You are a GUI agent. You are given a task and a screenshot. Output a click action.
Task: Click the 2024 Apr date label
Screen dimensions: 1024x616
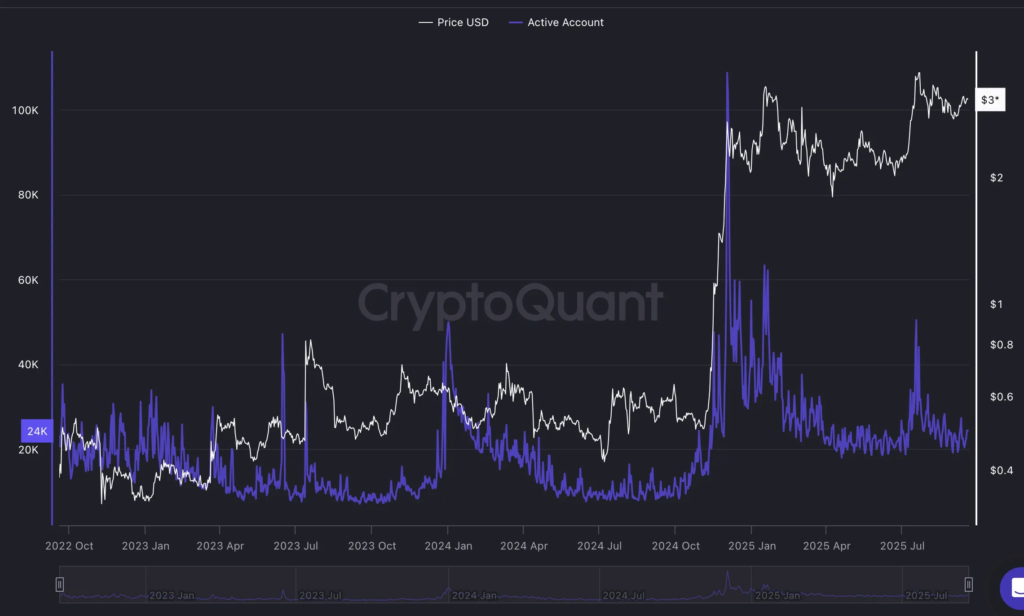click(x=524, y=546)
